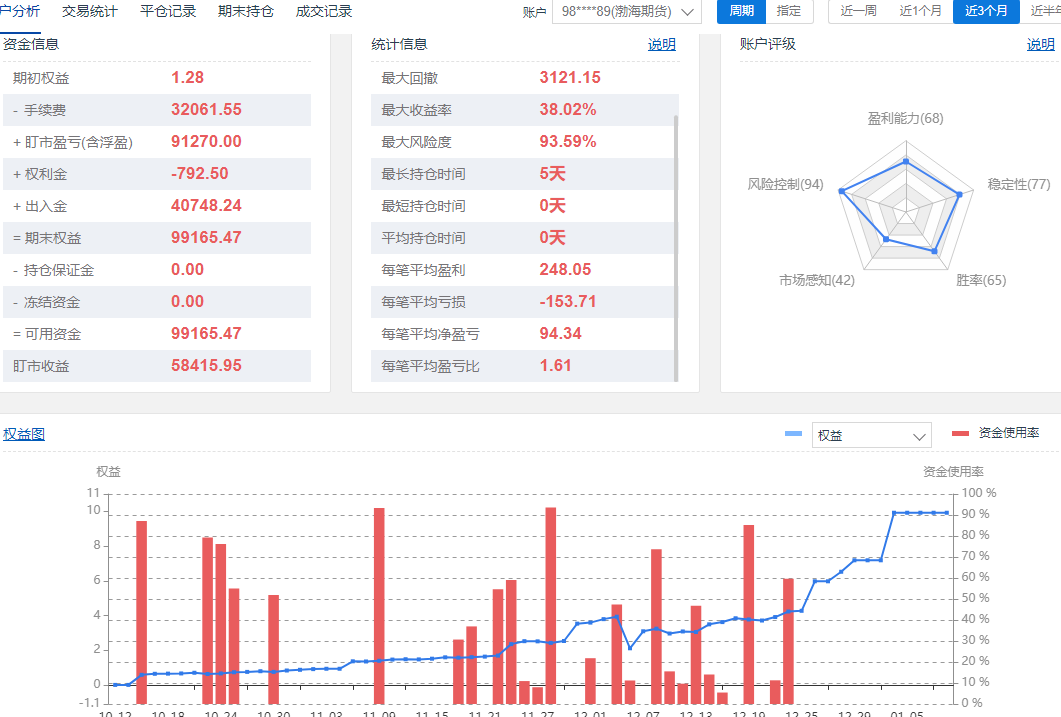Click the blue 权益 legend marker

coord(794,433)
